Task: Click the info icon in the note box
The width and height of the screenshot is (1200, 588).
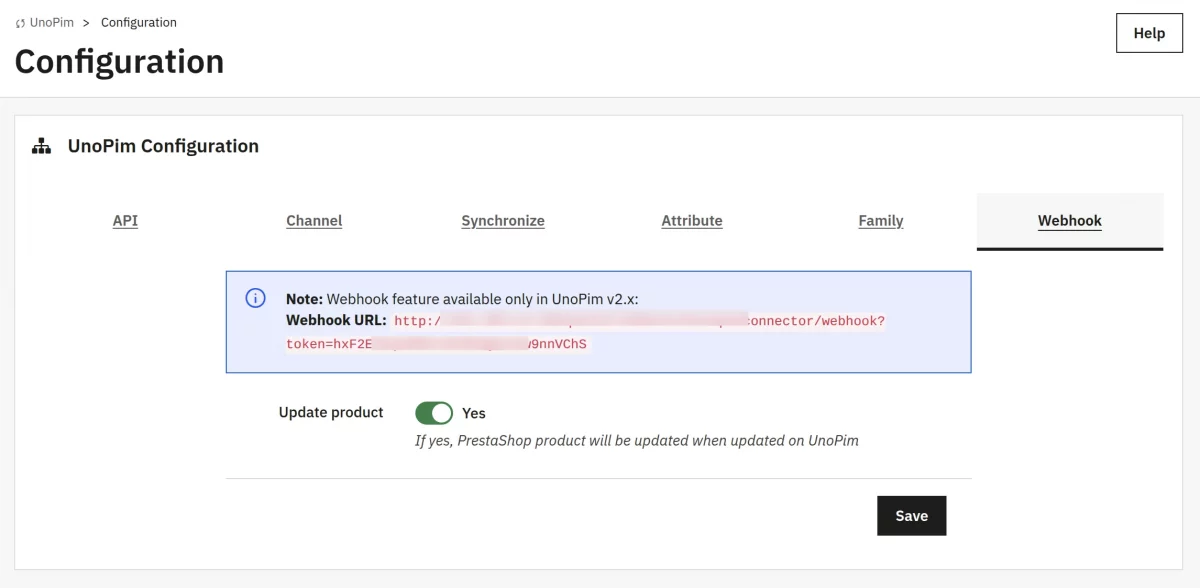Action: click(x=256, y=298)
